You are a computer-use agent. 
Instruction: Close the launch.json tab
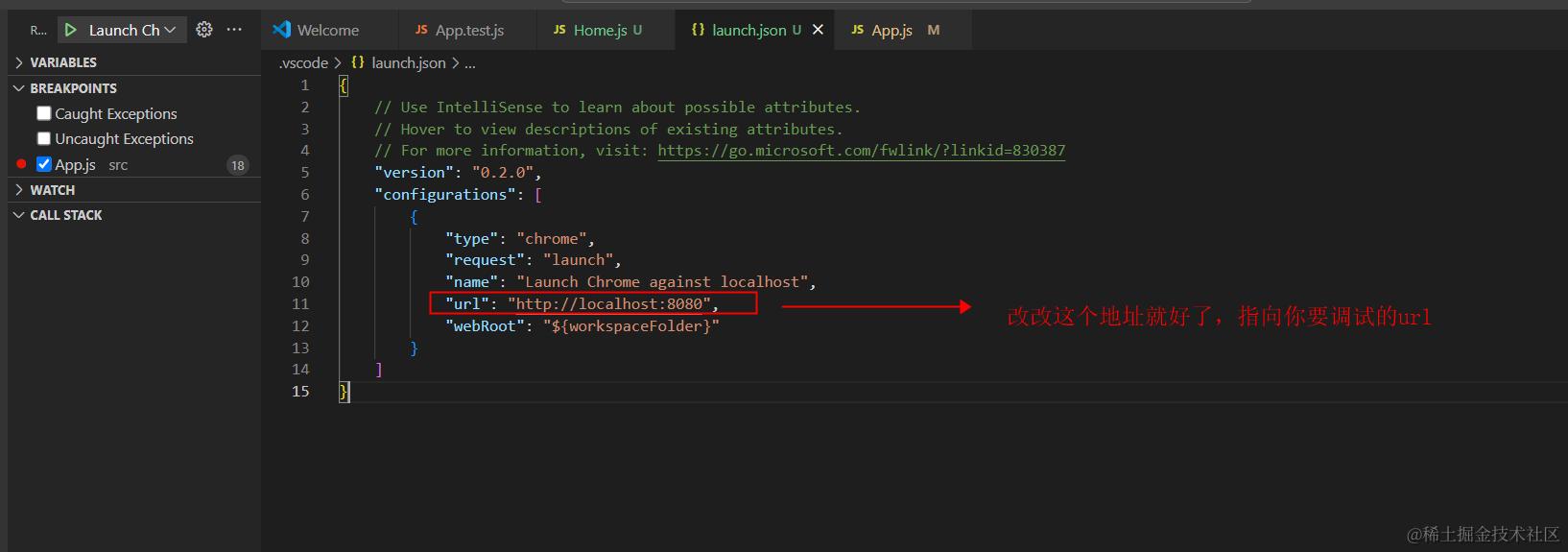pos(818,30)
